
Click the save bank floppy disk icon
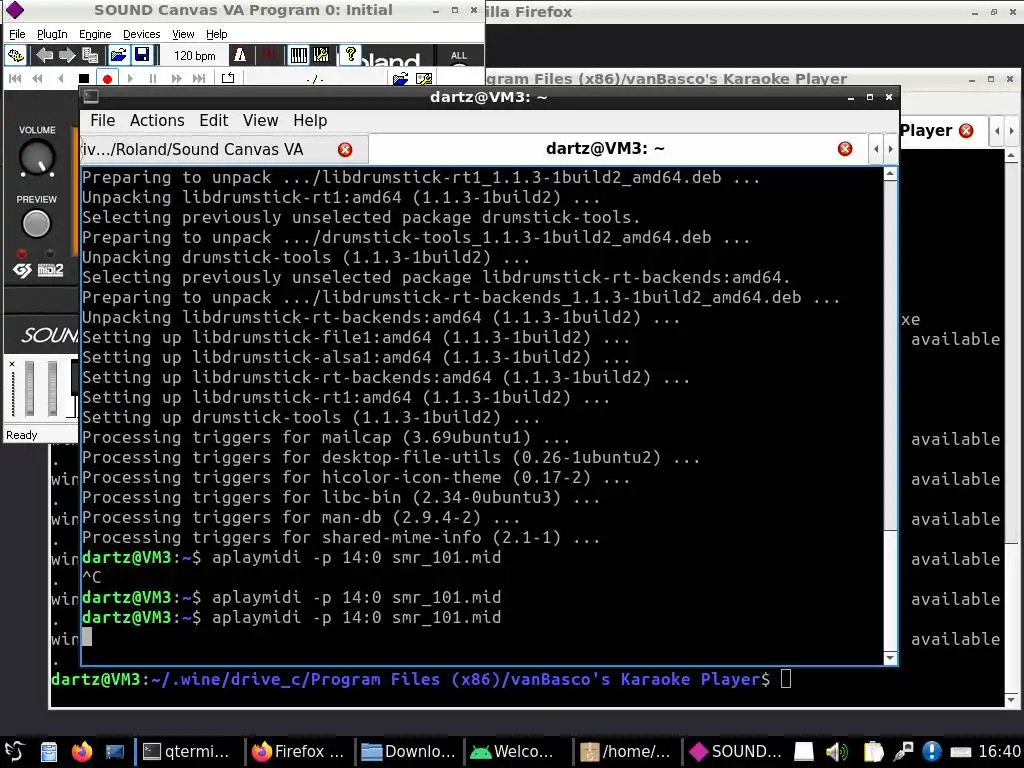coord(142,56)
